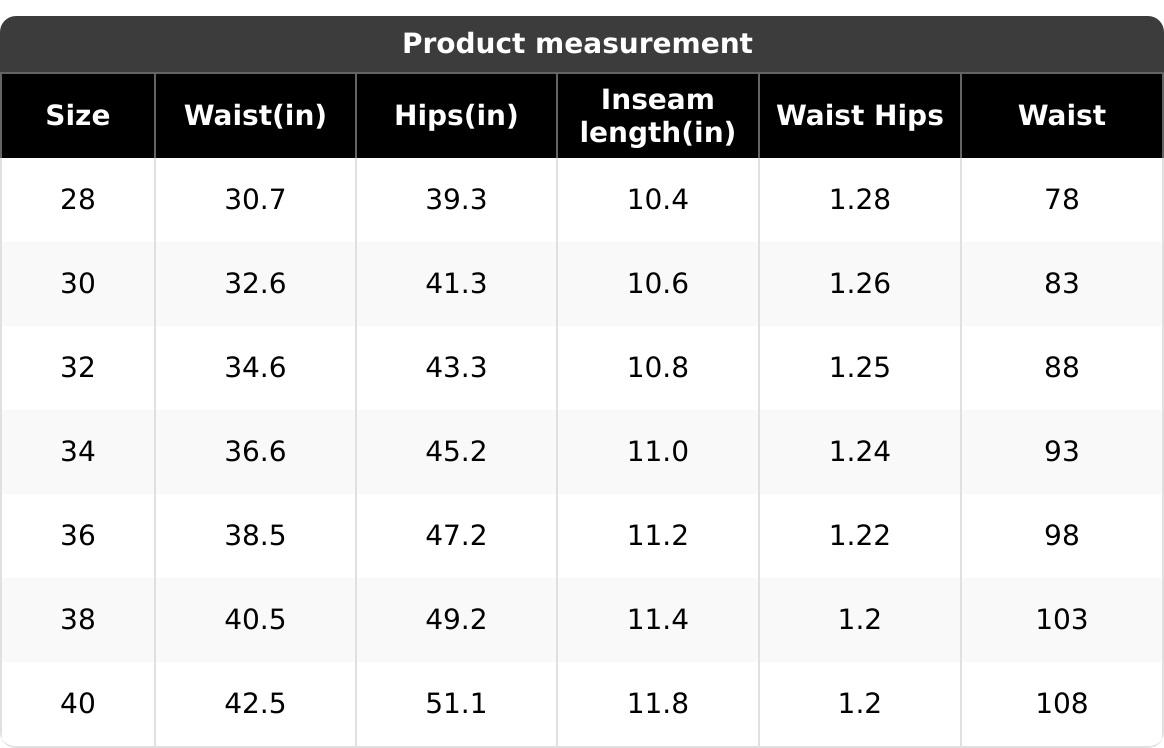Select the Inseam length(in) header
1164x748 pixels.
point(658,116)
